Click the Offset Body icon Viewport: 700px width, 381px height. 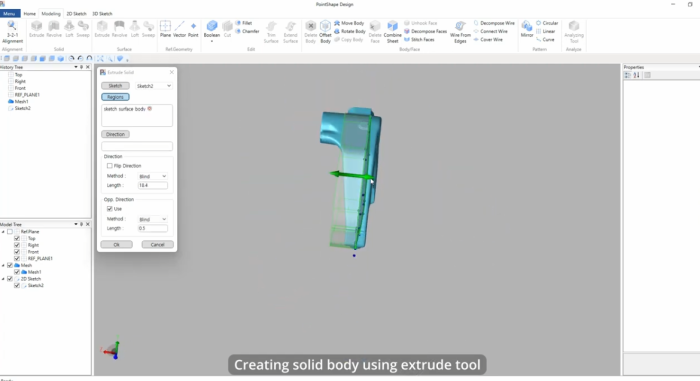pos(325,31)
